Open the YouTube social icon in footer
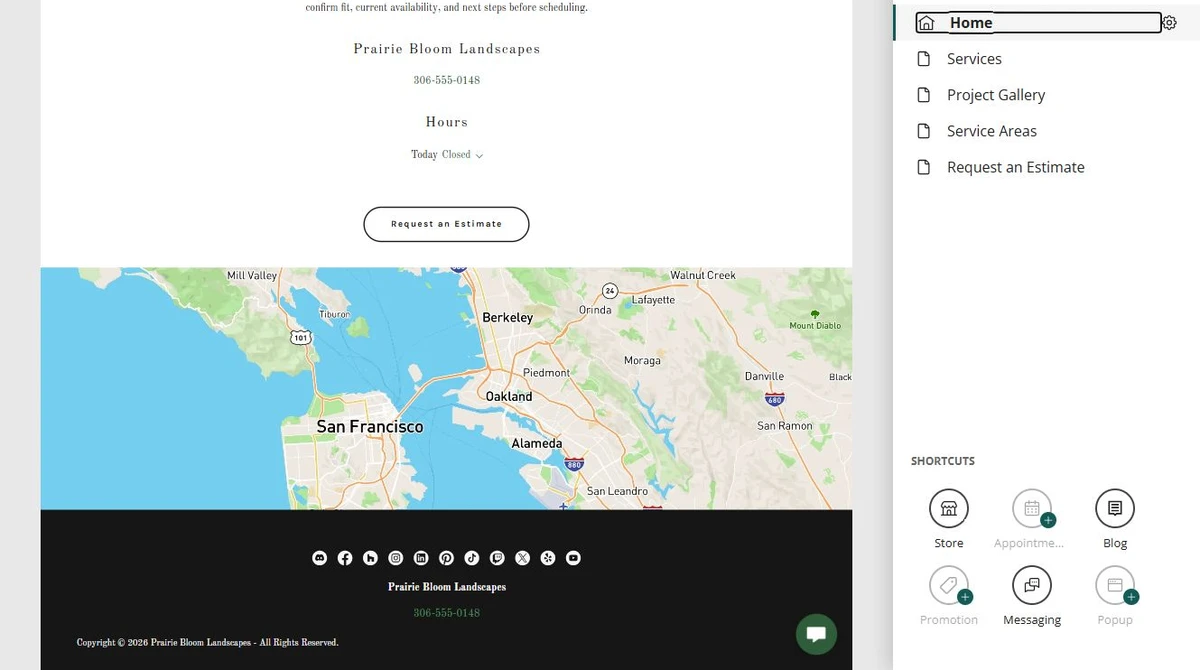 (573, 558)
